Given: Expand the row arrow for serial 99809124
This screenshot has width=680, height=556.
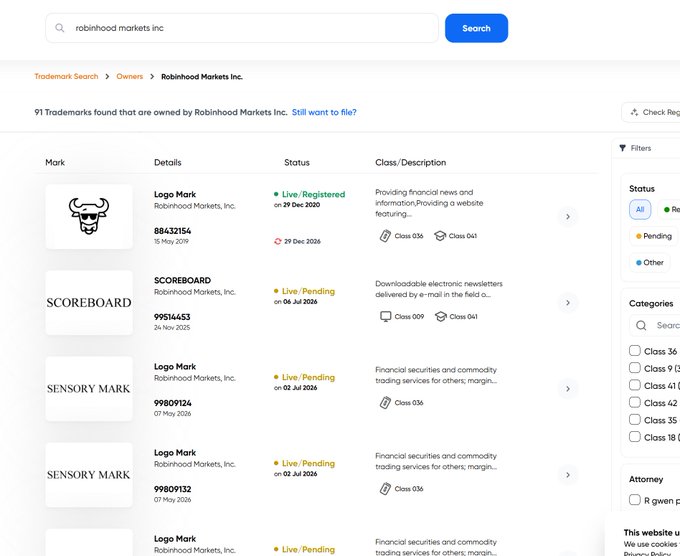Looking at the screenshot, I should point(568,389).
